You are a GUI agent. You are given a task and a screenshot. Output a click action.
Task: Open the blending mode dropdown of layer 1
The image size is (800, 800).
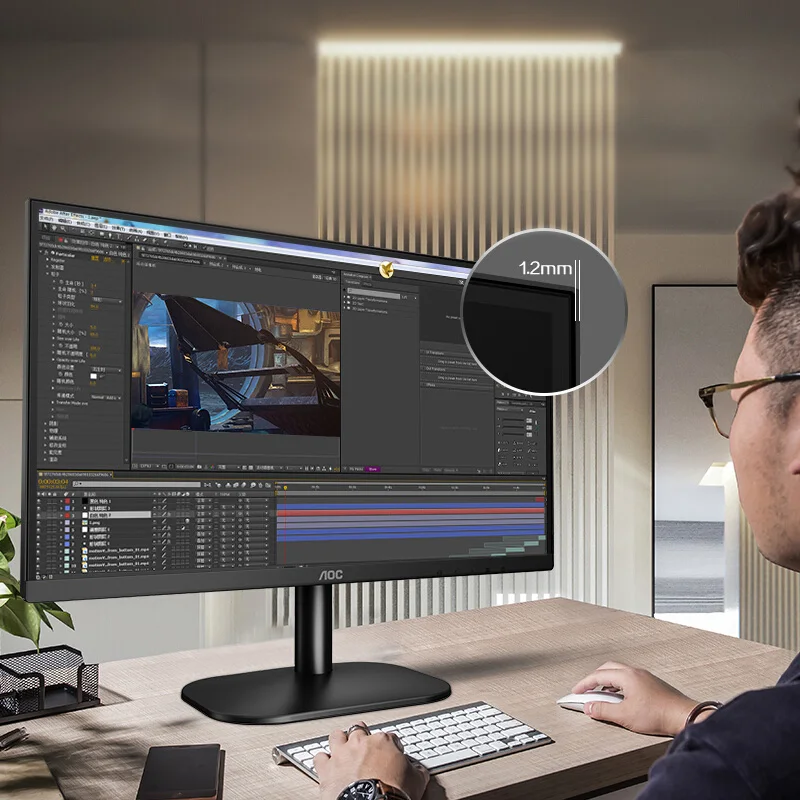[204, 501]
